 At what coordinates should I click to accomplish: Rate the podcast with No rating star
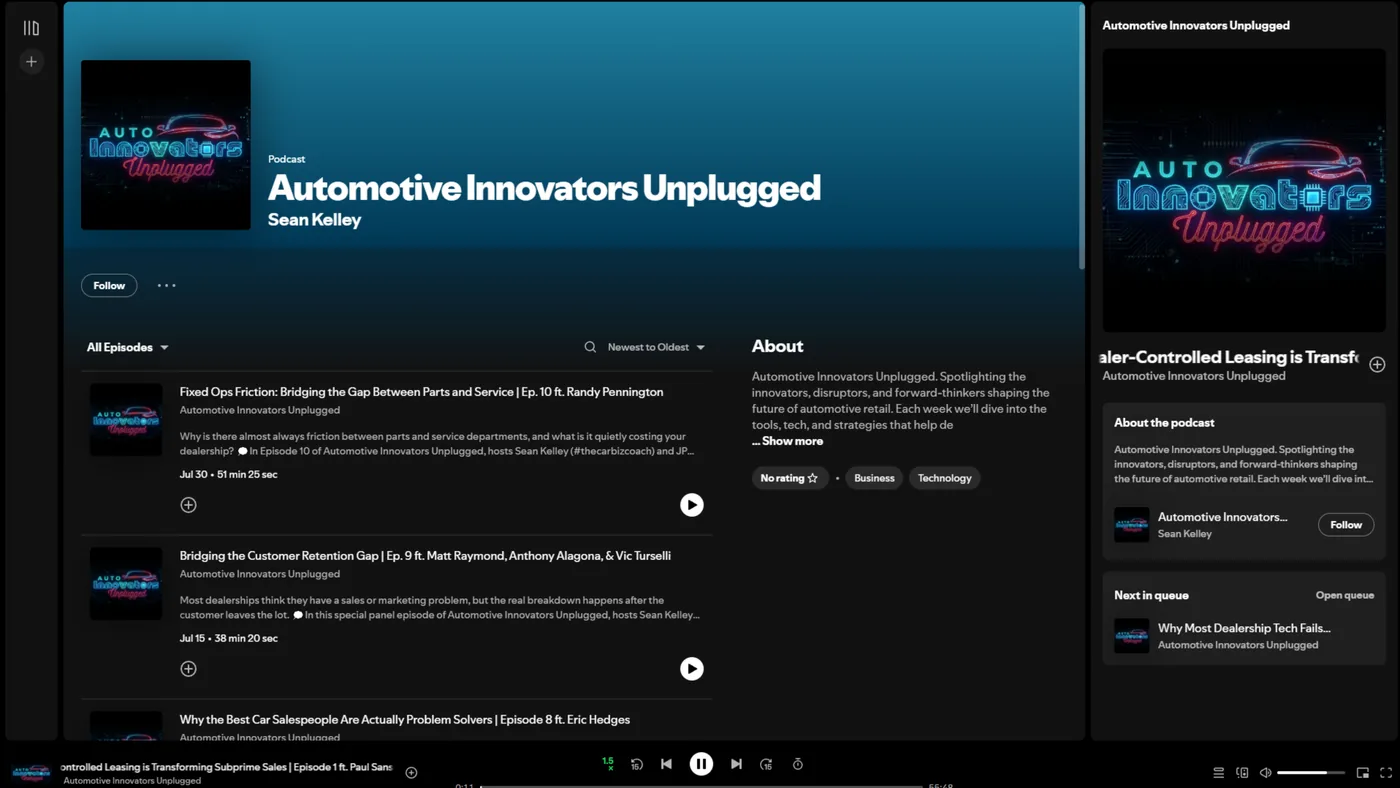(790, 478)
